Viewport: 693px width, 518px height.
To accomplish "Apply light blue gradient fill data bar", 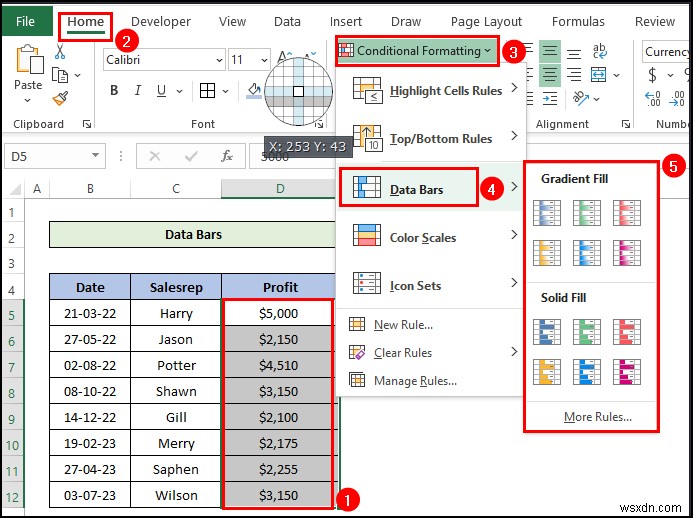I will (x=587, y=253).
